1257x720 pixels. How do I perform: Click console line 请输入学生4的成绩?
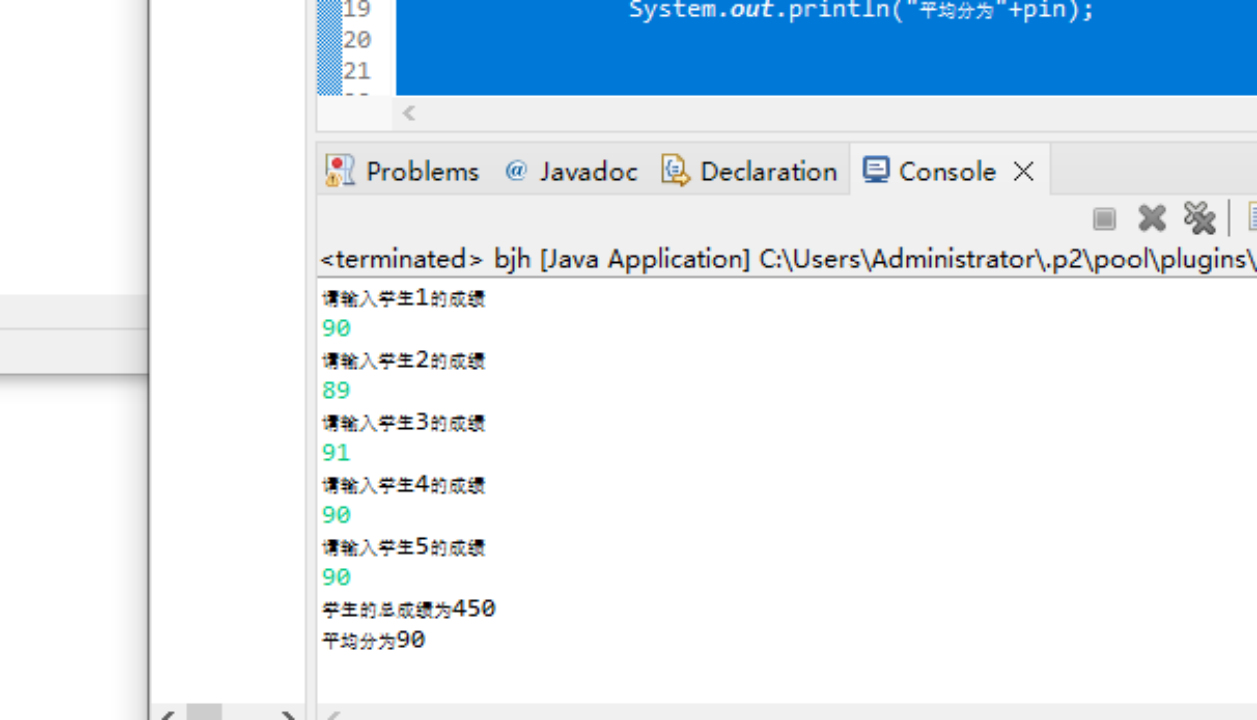click(x=403, y=485)
